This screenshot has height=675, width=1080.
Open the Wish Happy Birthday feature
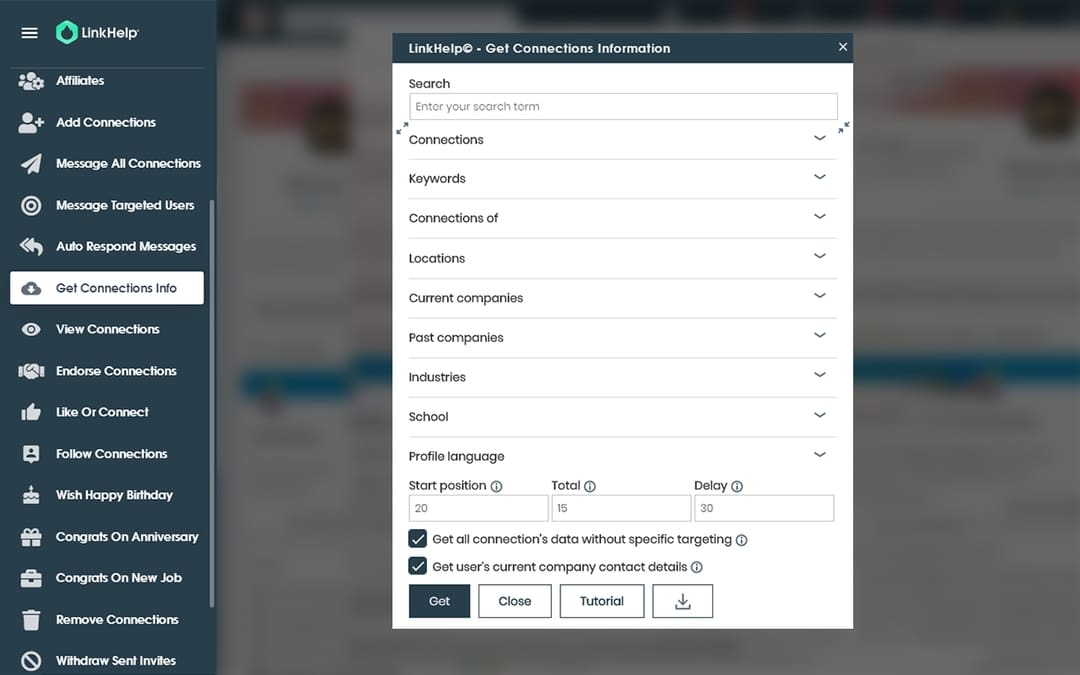113,494
